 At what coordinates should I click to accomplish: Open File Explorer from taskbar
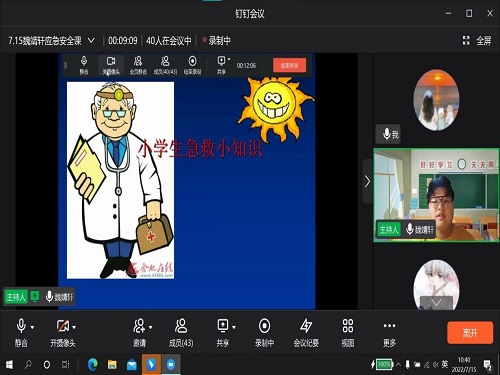[112, 365]
